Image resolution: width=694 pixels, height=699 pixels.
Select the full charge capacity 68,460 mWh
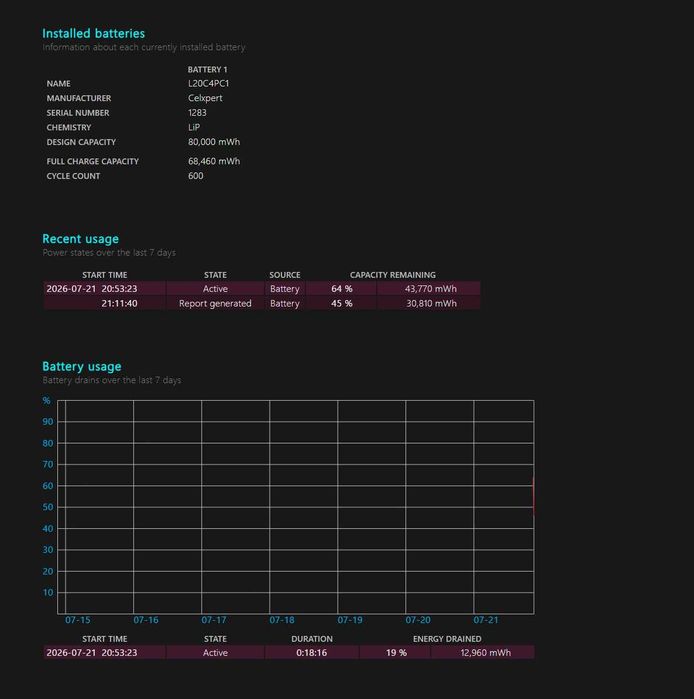click(214, 161)
